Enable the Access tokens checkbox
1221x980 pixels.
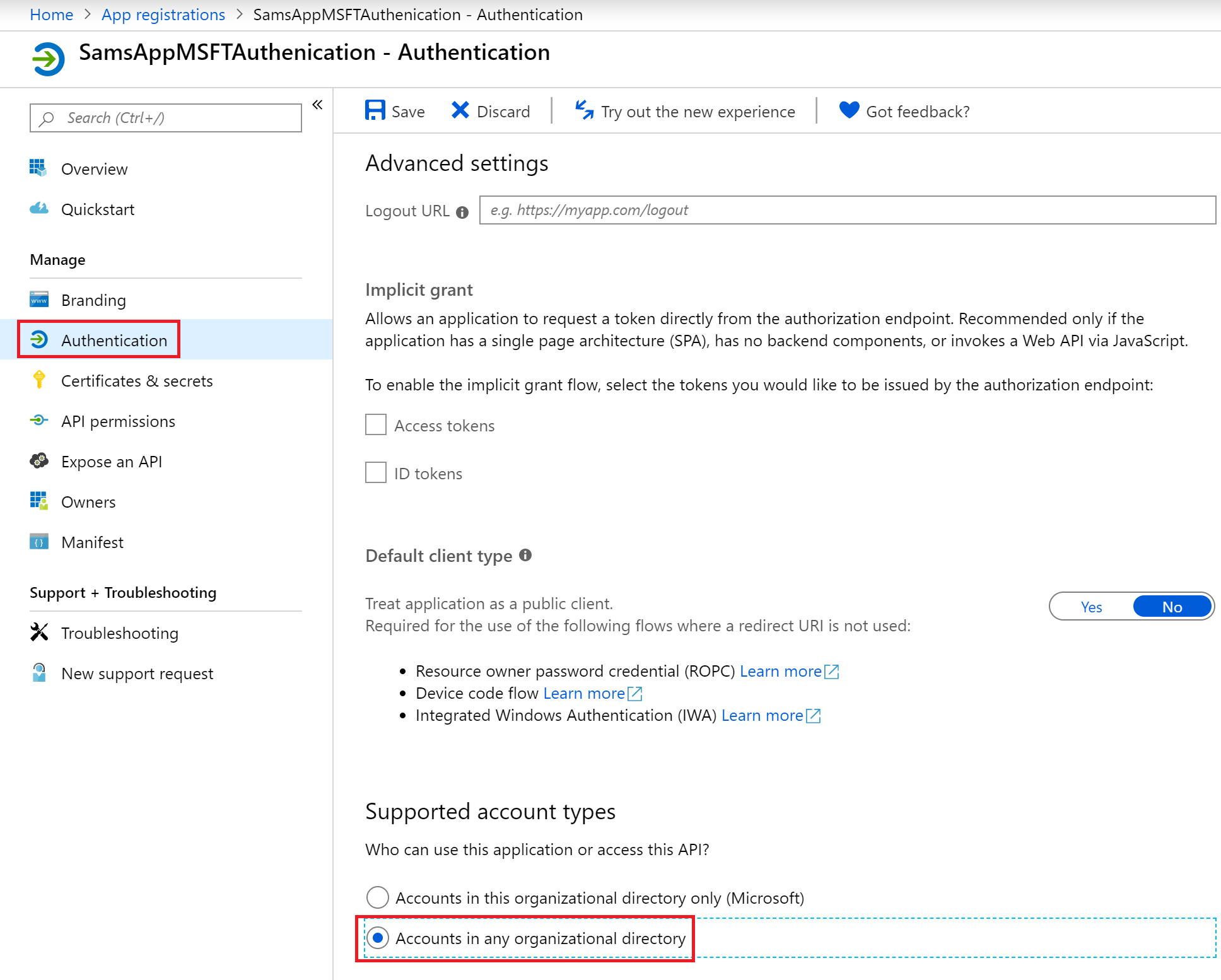coord(376,424)
